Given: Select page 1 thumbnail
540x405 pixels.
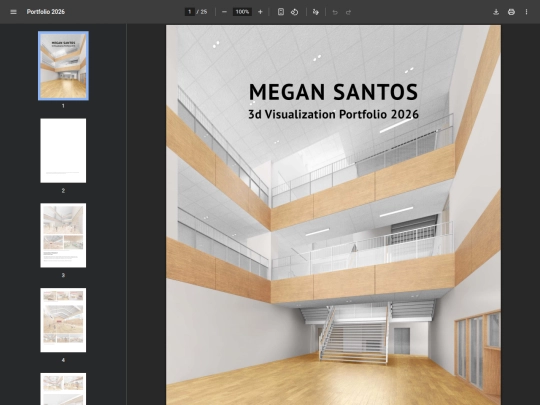Looking at the screenshot, I should click(x=63, y=66).
